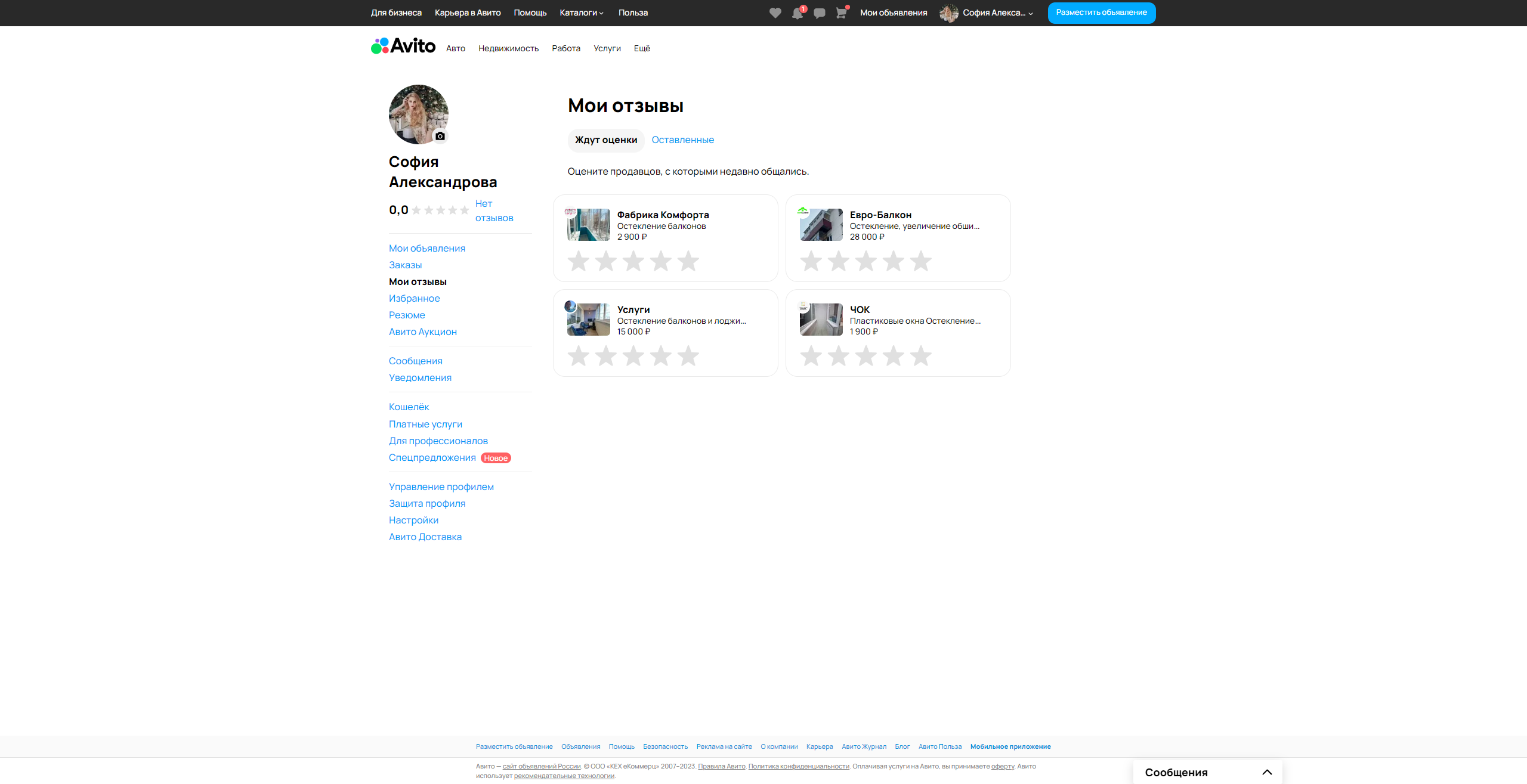Open Помощь in top bar
1527x784 pixels.
530,13
